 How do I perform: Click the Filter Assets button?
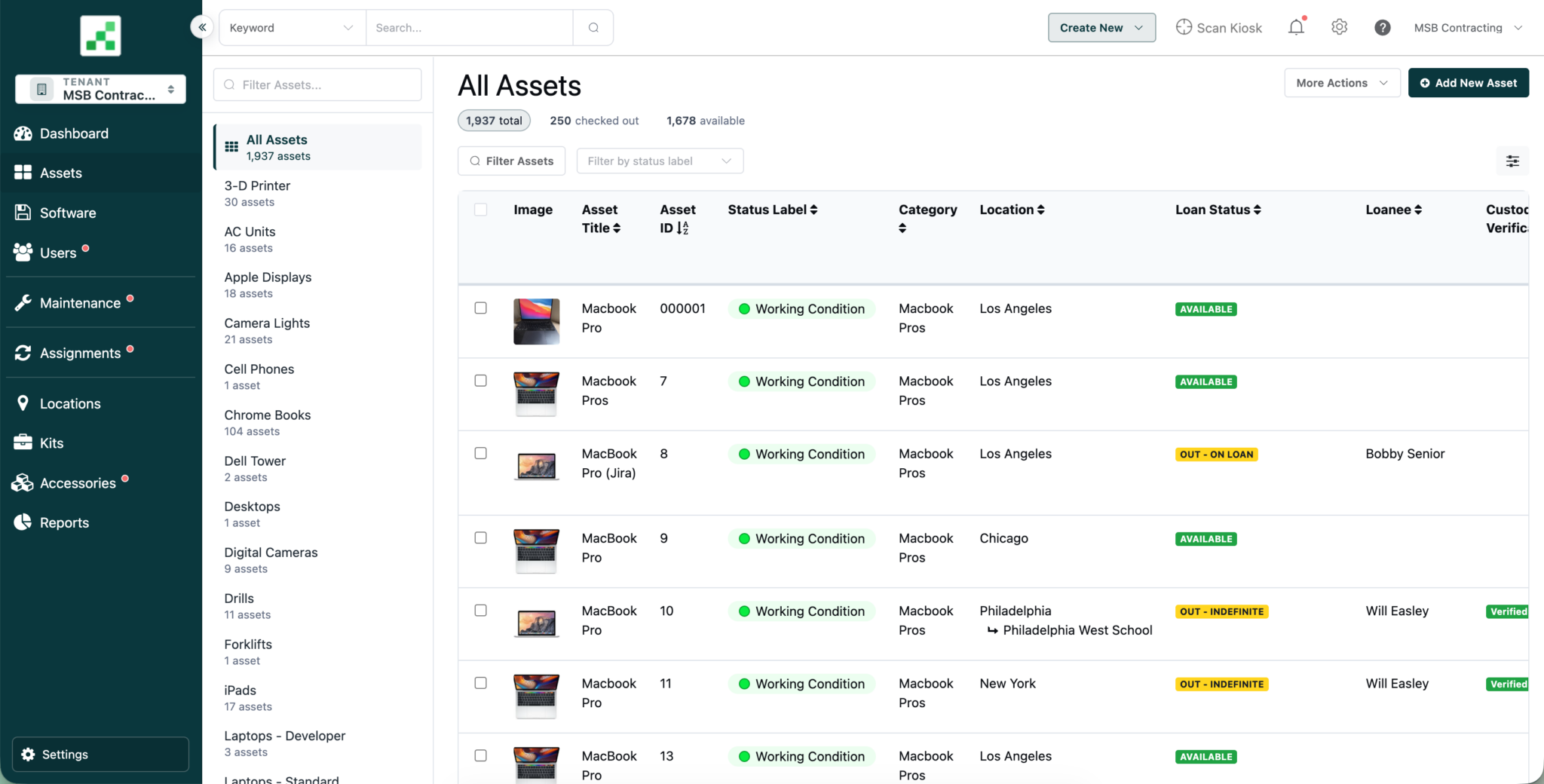511,161
